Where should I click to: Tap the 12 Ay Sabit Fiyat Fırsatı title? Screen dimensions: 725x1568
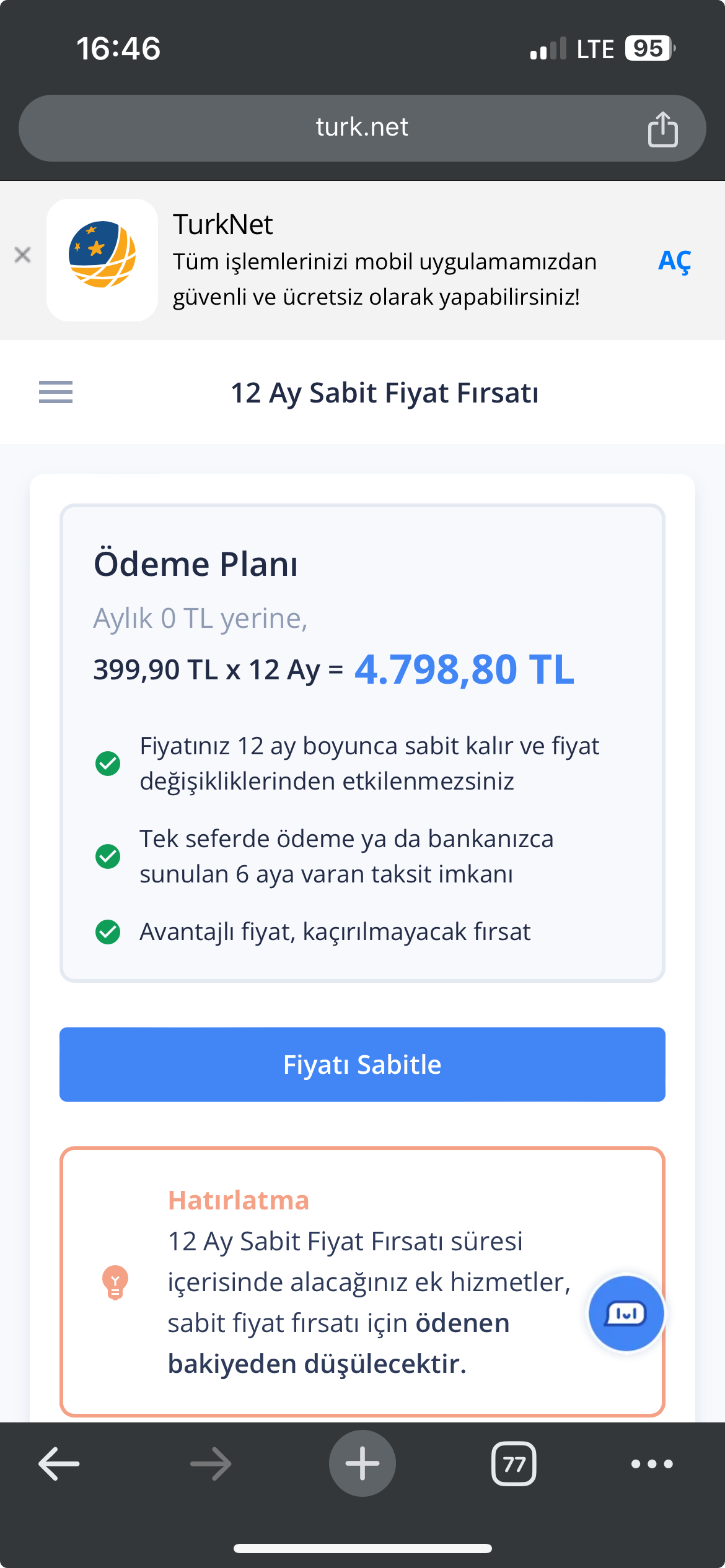pos(385,393)
